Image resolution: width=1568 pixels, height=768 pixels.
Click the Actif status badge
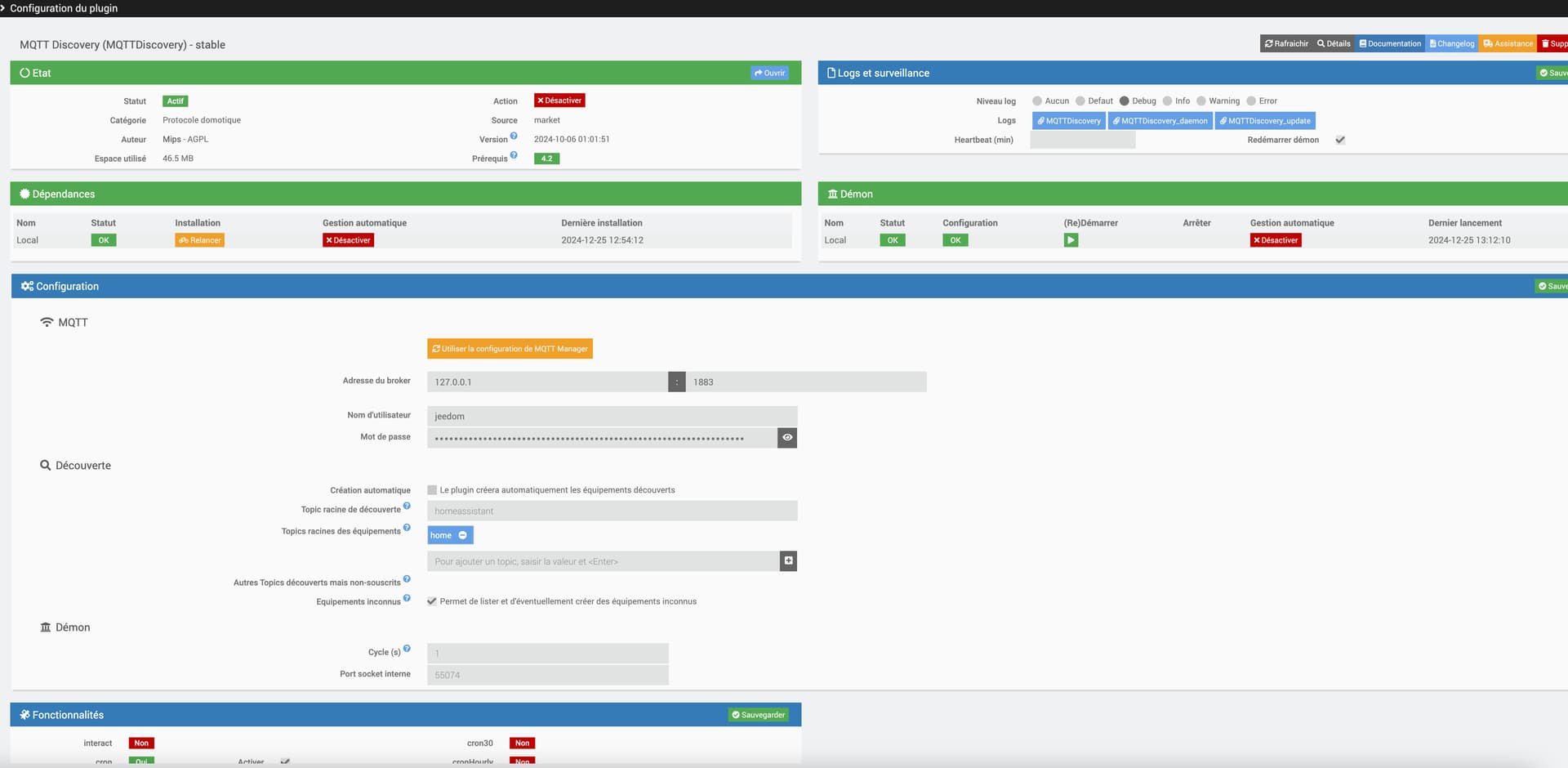point(176,101)
